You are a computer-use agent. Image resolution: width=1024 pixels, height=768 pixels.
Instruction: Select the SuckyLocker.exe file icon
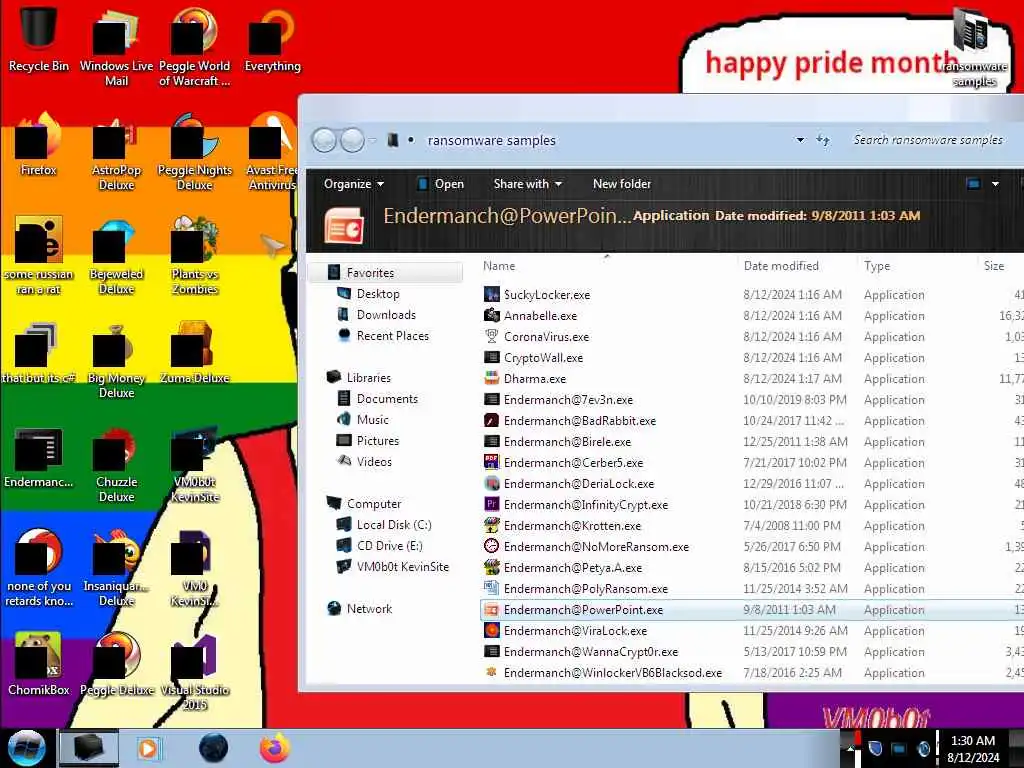point(491,295)
